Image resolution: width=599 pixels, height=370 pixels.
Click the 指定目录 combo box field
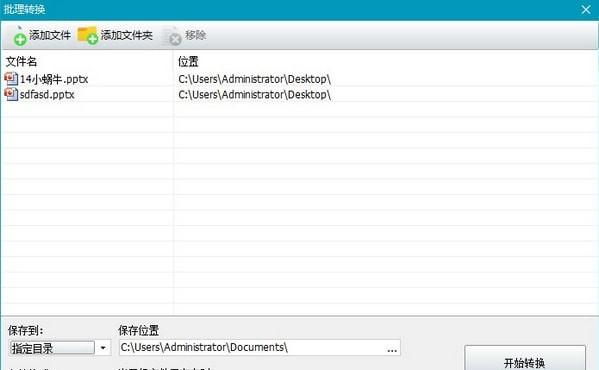pos(52,348)
